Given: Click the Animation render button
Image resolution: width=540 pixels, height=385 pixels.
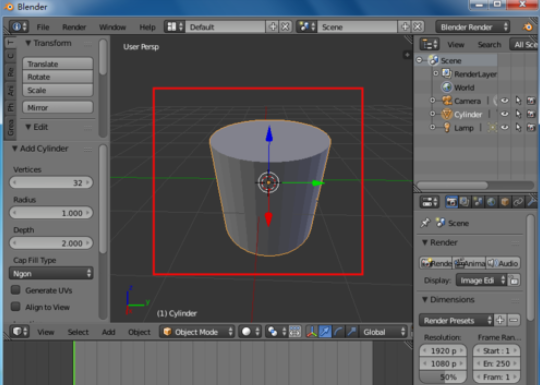Looking at the screenshot, I should [469, 263].
